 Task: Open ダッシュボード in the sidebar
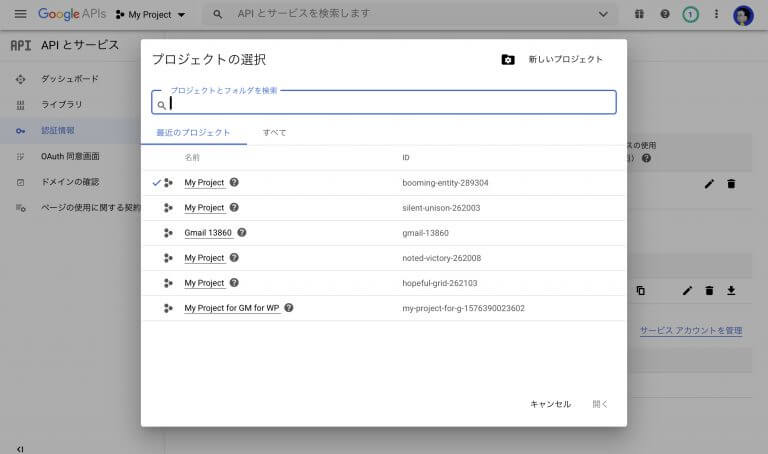tap(70, 78)
